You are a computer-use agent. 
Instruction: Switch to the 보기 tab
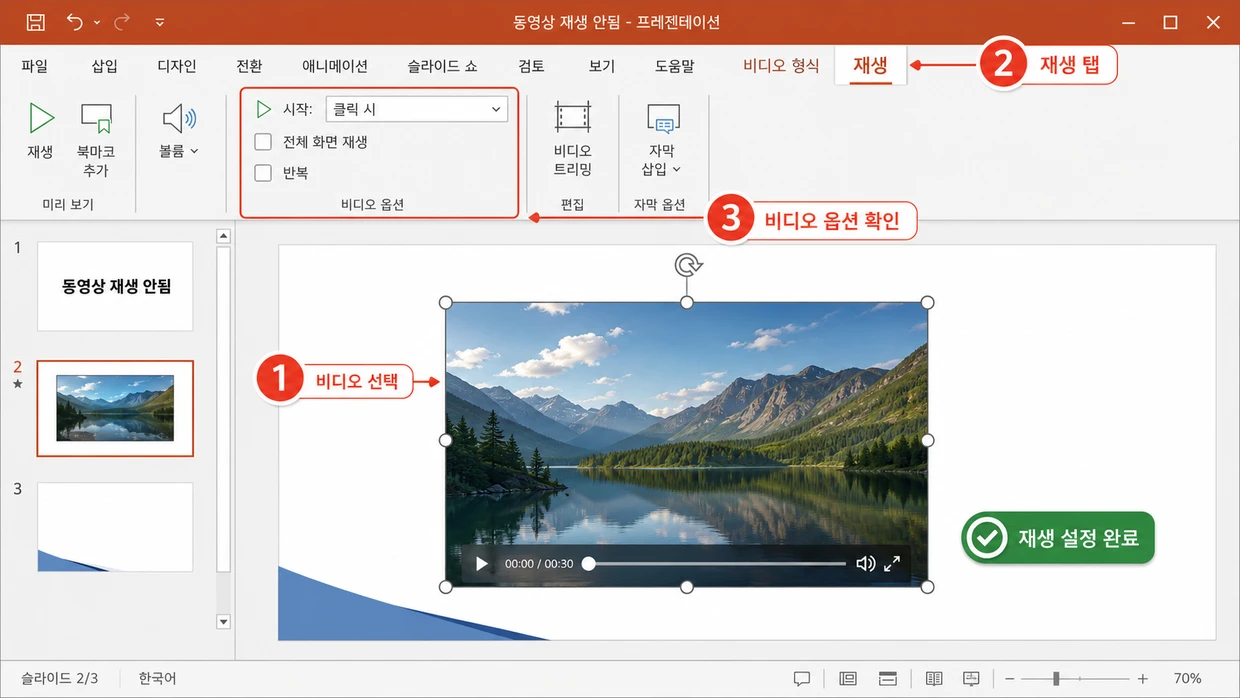[x=601, y=66]
